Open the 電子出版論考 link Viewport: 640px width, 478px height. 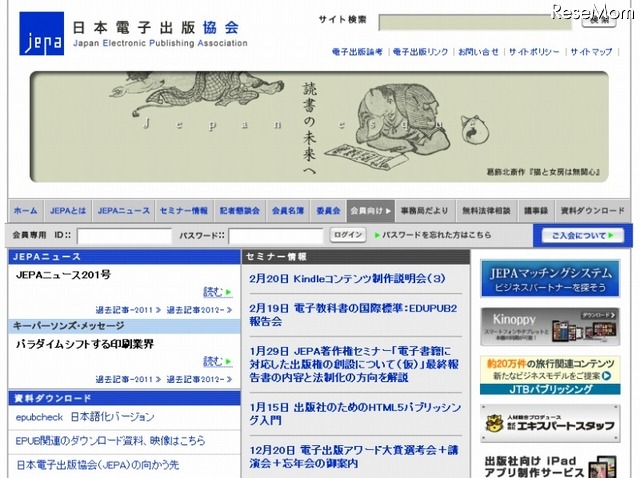[x=357, y=52]
